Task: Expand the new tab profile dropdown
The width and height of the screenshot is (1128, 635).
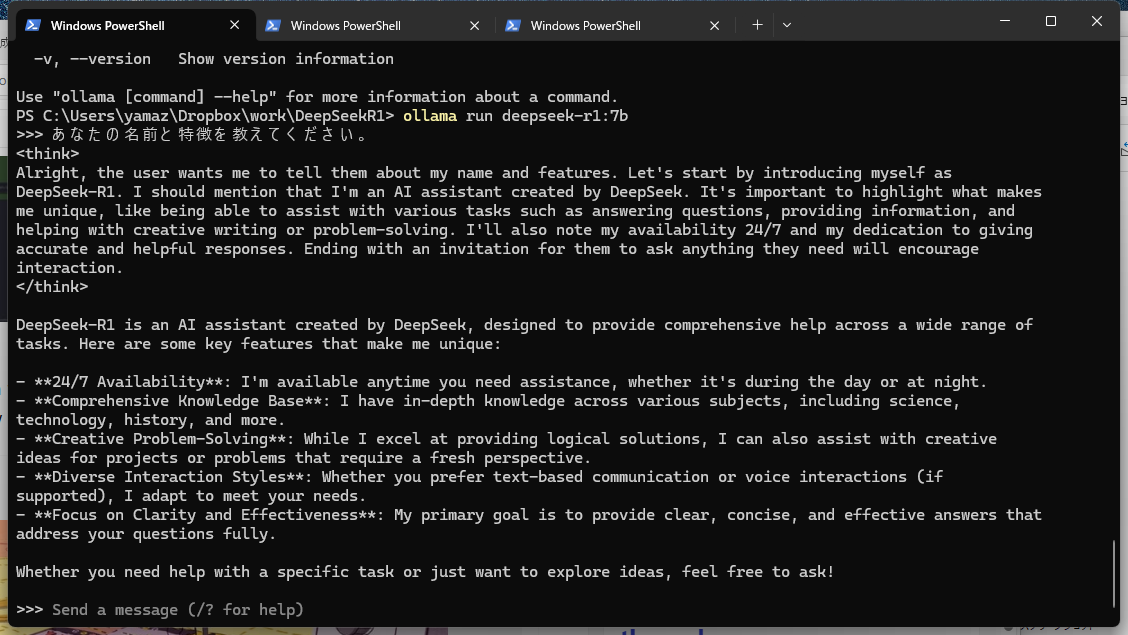Action: [x=787, y=25]
